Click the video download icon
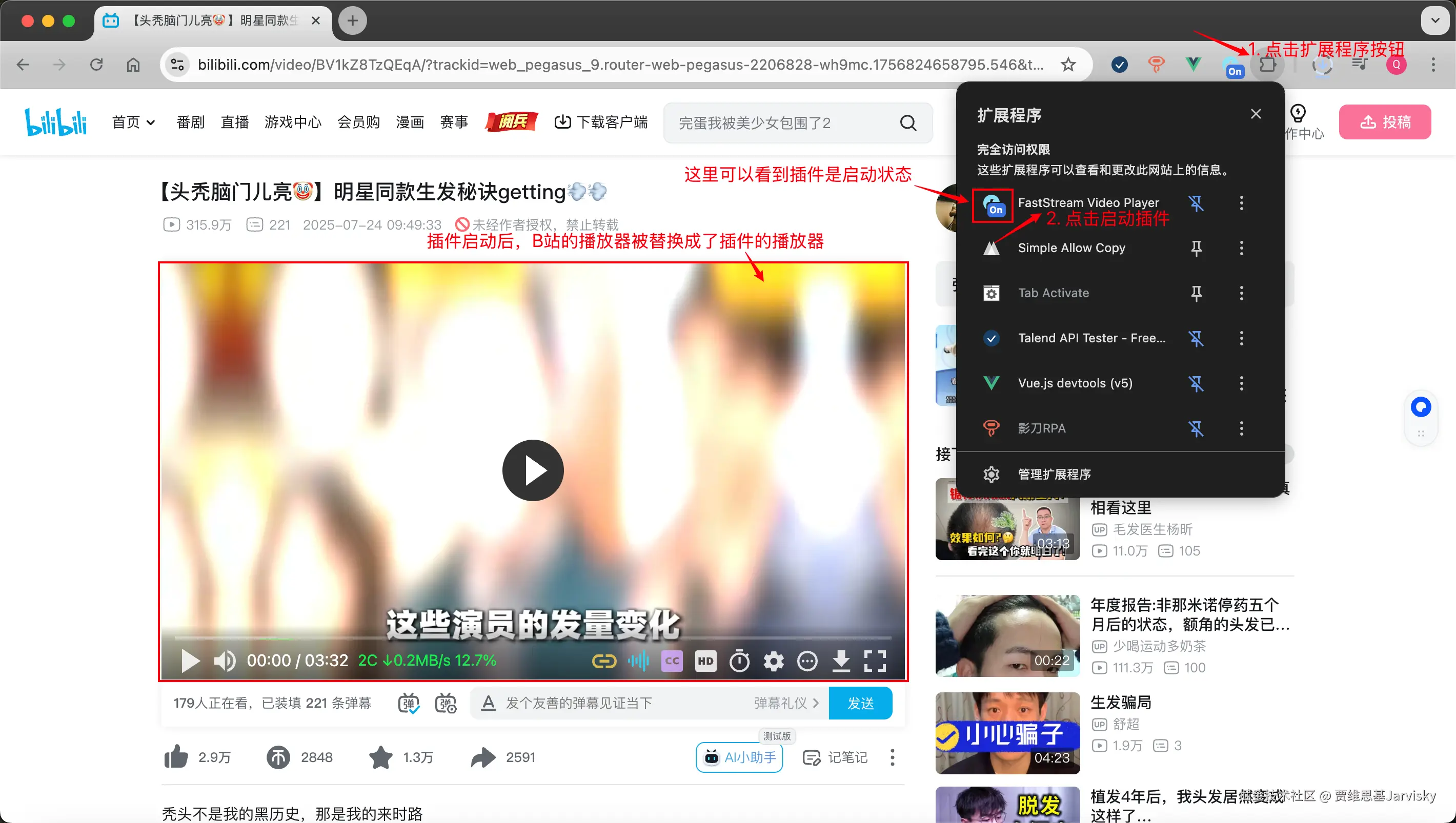The width and height of the screenshot is (1456, 823). [x=841, y=661]
